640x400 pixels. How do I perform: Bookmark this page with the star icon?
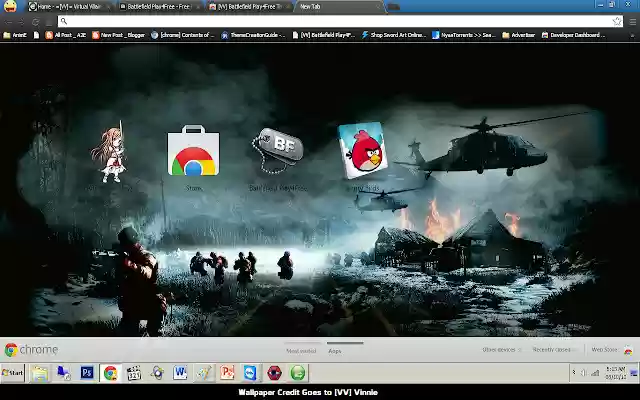[x=617, y=21]
